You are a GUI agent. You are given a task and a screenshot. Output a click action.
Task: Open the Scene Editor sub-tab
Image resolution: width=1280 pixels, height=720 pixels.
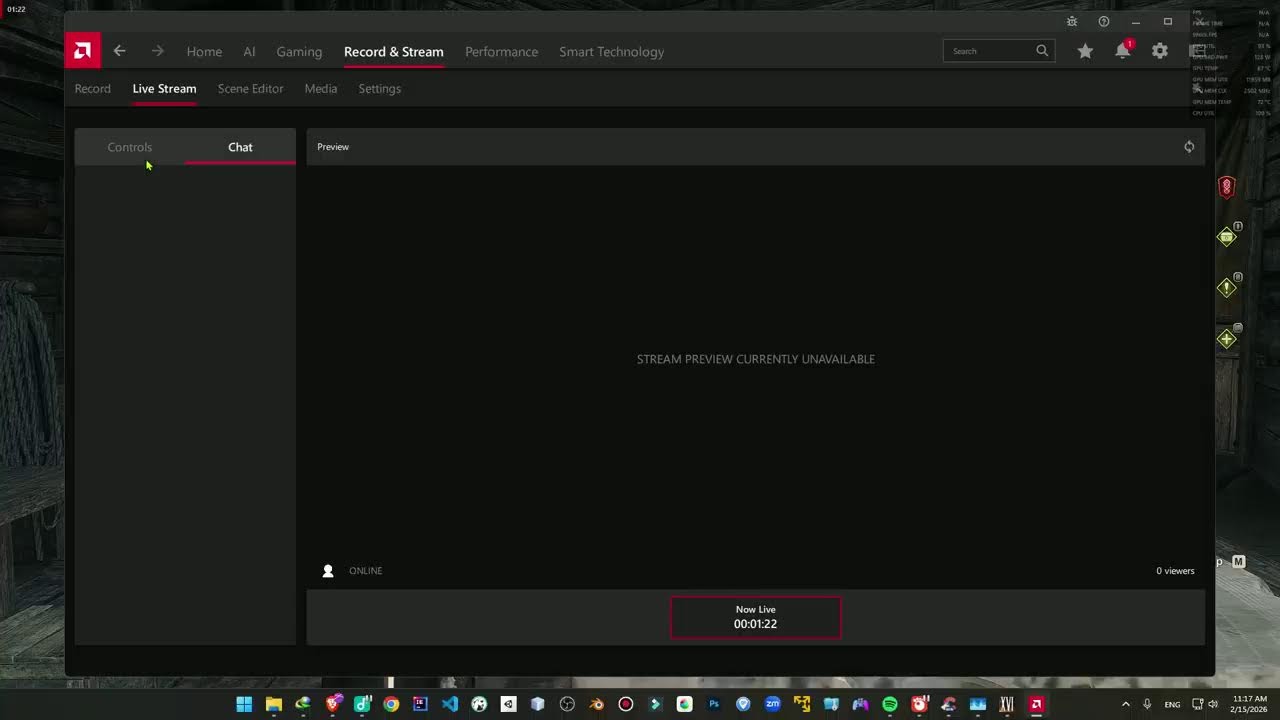coord(250,89)
